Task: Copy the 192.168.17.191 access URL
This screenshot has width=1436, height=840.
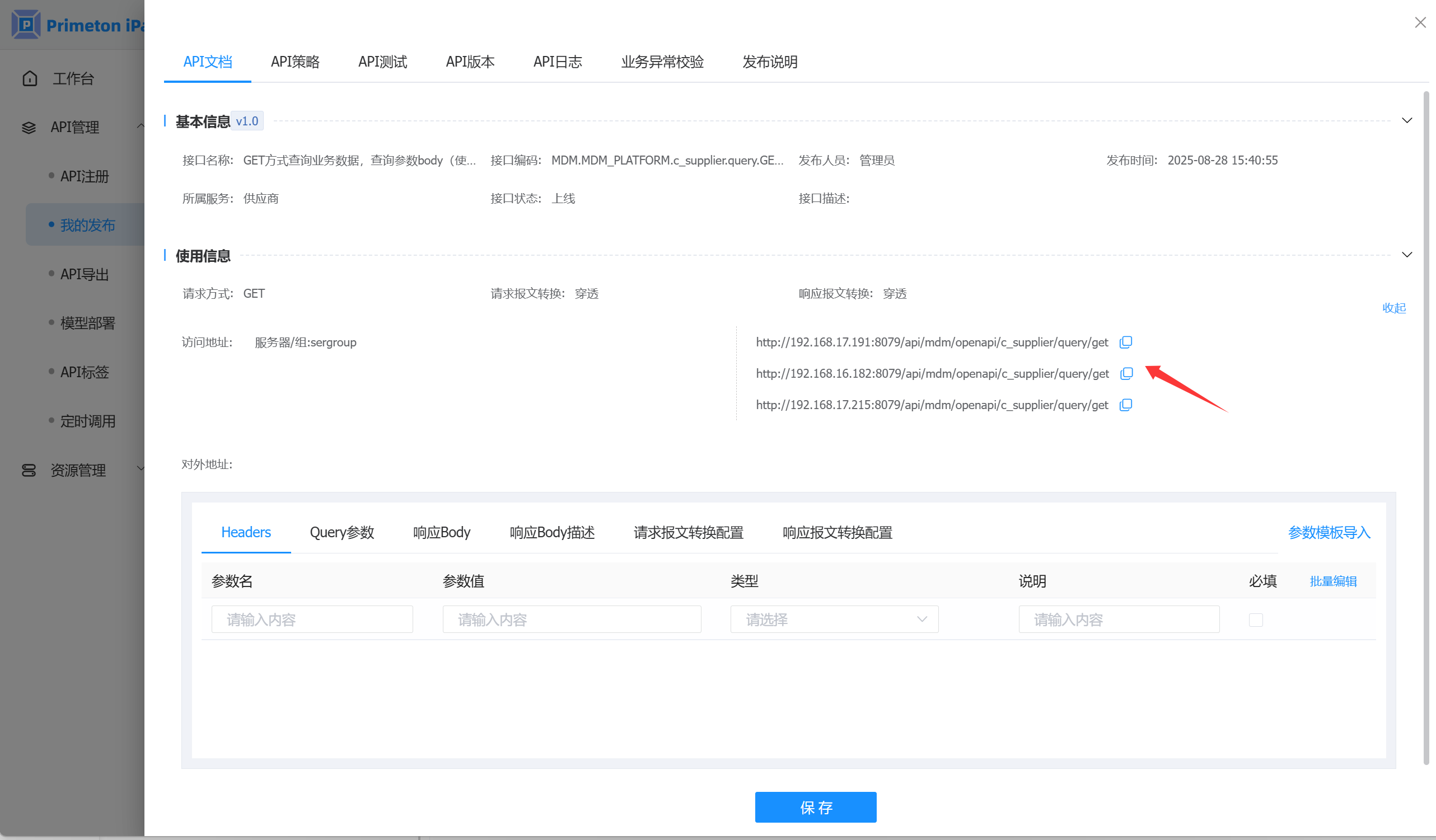Action: click(1125, 342)
